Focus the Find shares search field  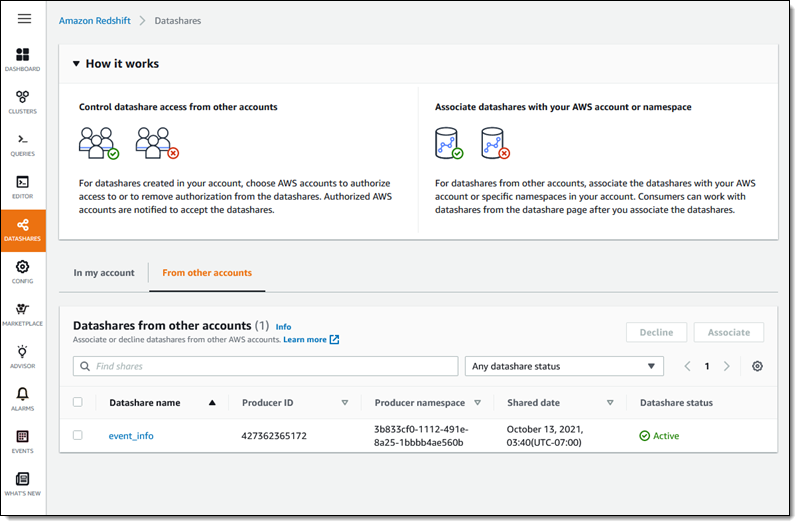tap(265, 366)
